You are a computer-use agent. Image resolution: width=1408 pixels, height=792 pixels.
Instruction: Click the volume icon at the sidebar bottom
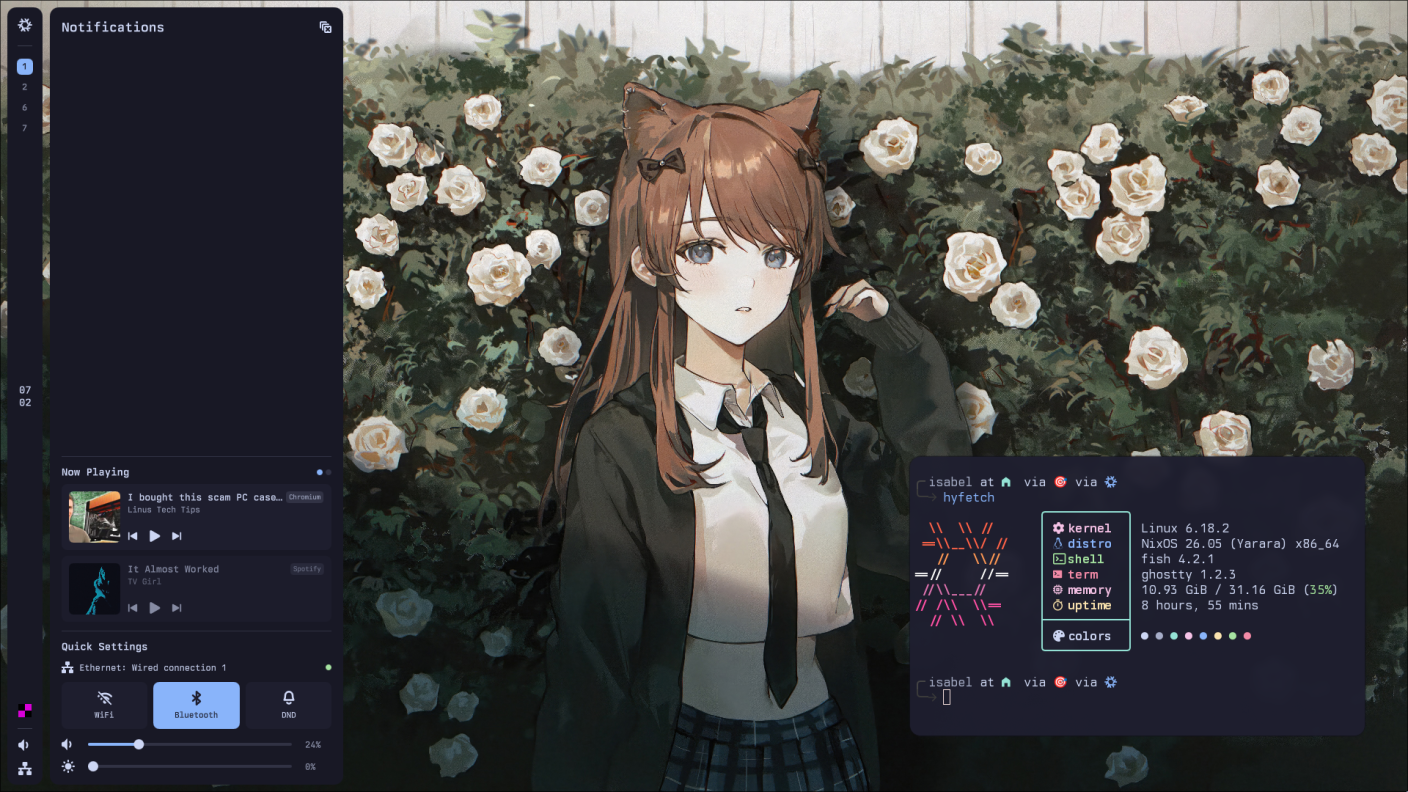point(23,744)
